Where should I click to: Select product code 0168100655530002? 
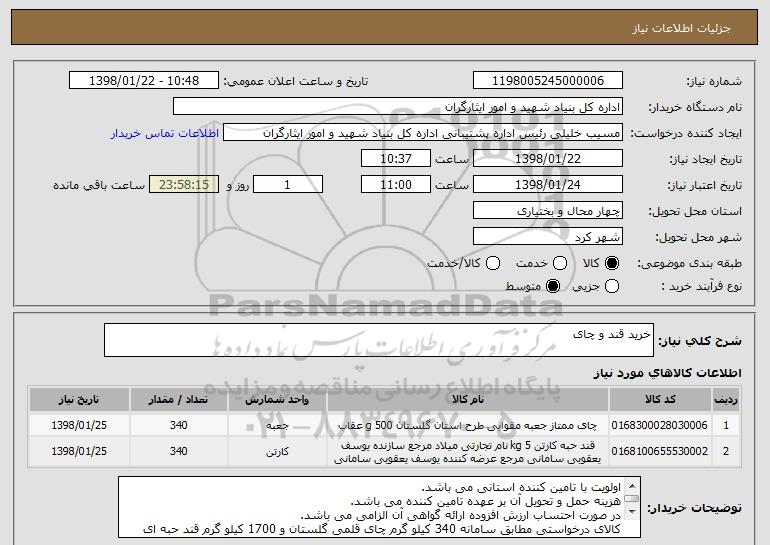tap(660, 451)
